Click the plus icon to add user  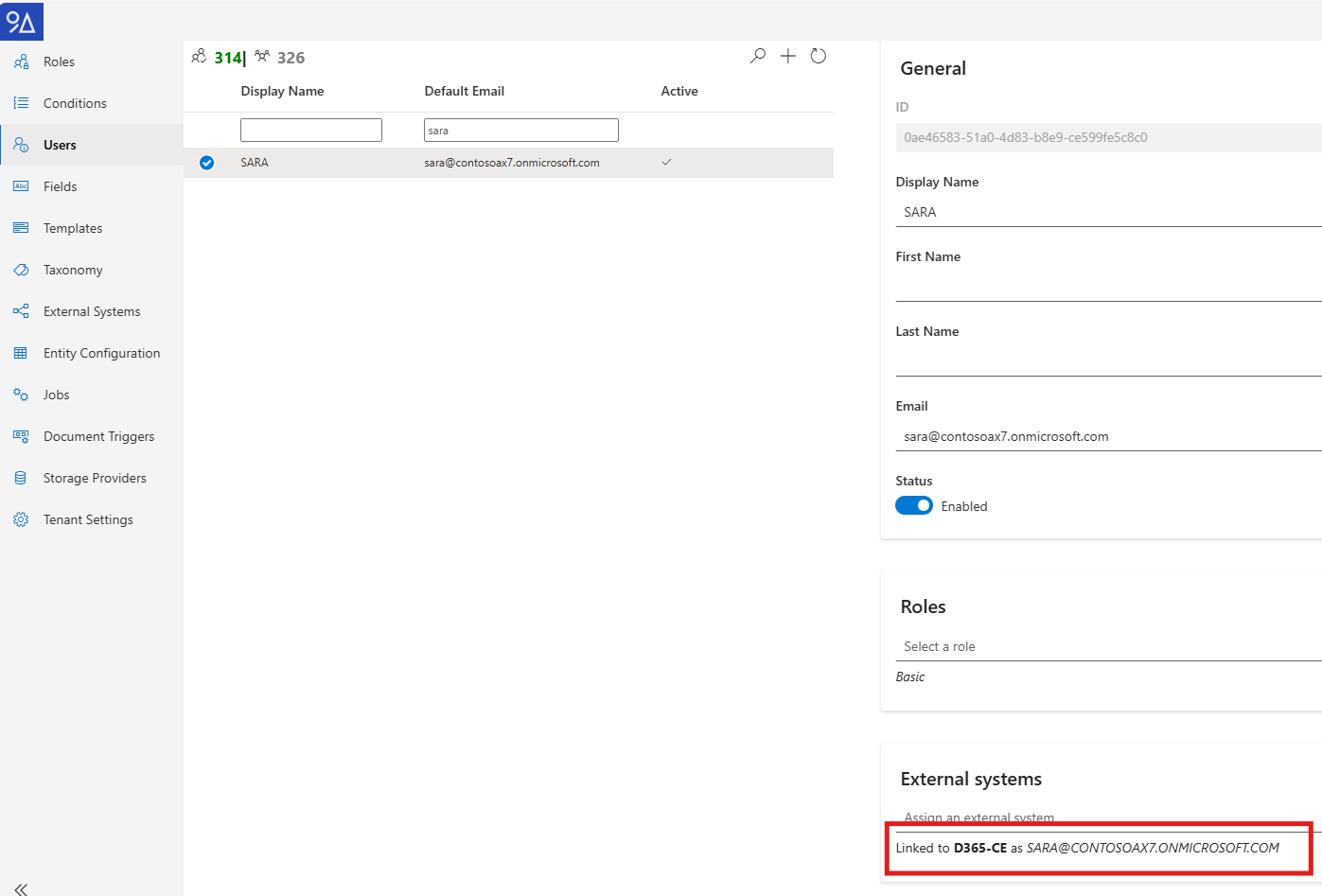click(x=787, y=57)
